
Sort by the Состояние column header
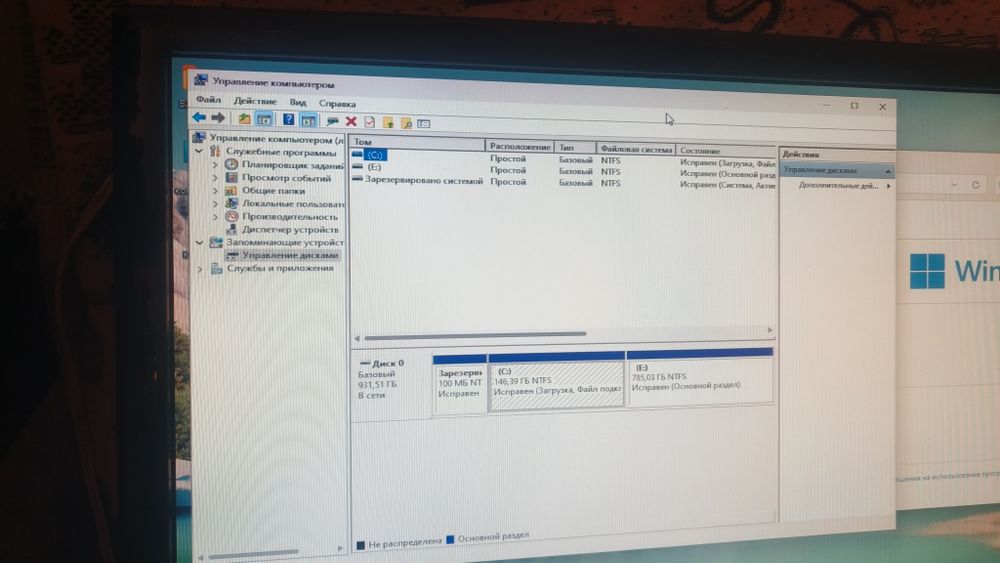pos(726,151)
